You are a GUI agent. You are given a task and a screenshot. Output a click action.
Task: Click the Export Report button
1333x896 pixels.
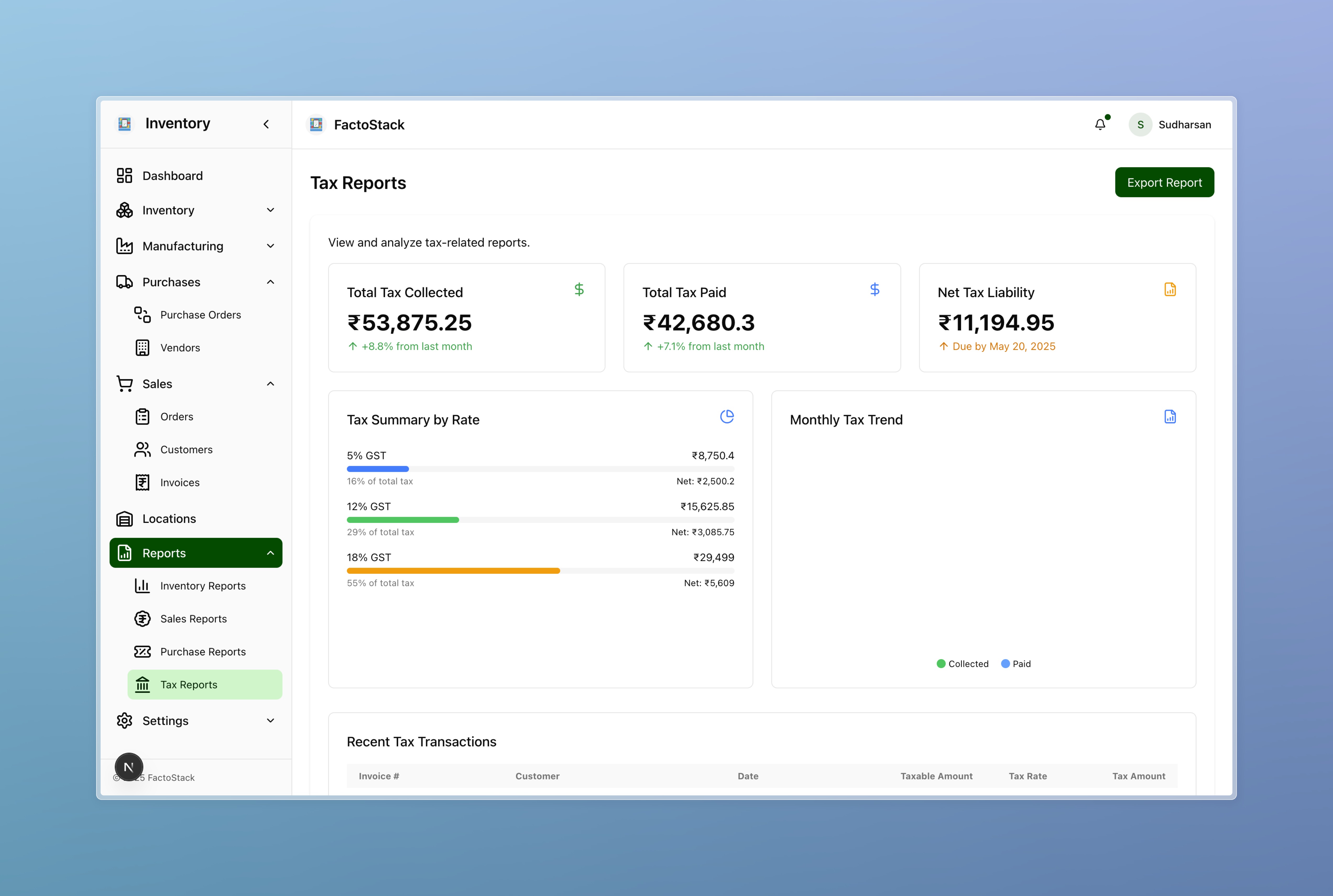coord(1165,182)
